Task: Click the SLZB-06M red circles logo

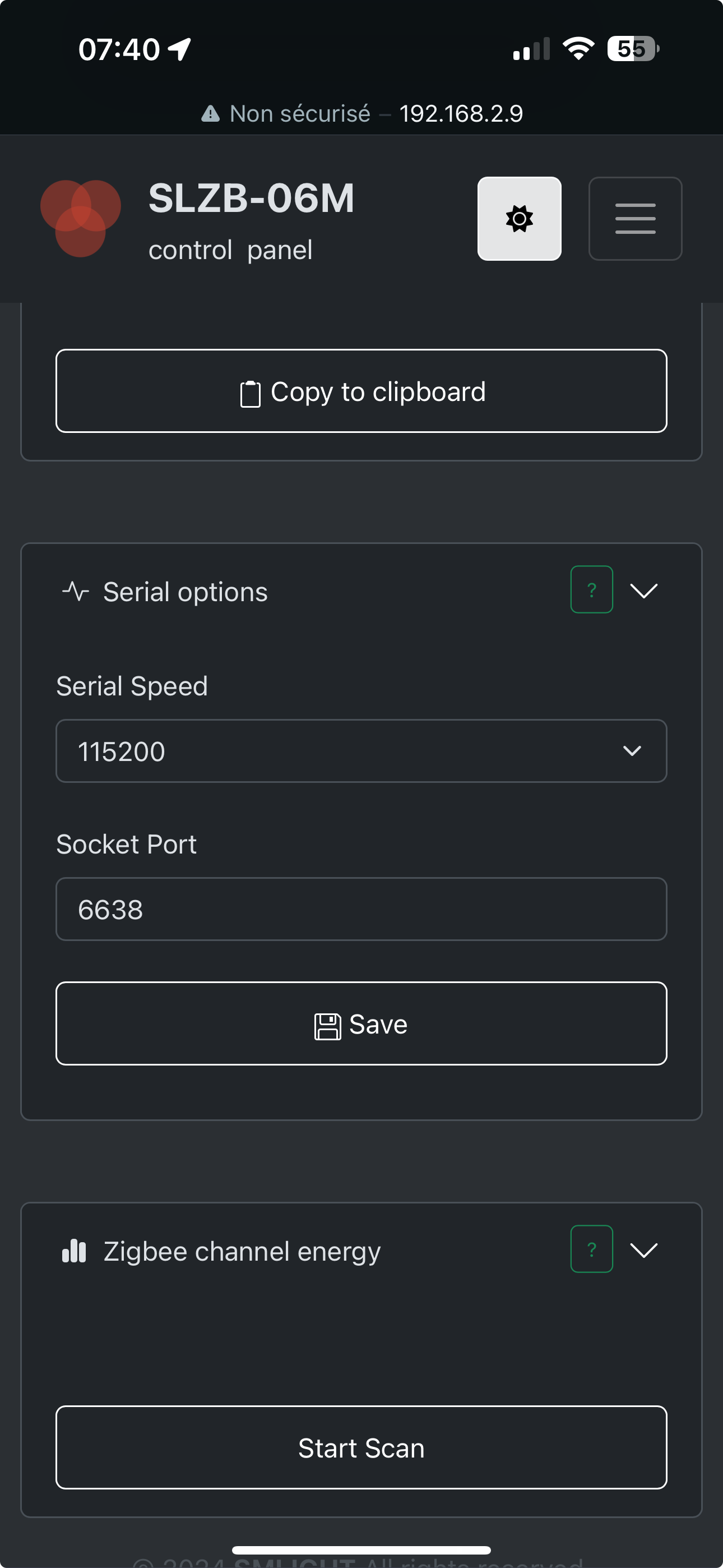Action: [80, 219]
